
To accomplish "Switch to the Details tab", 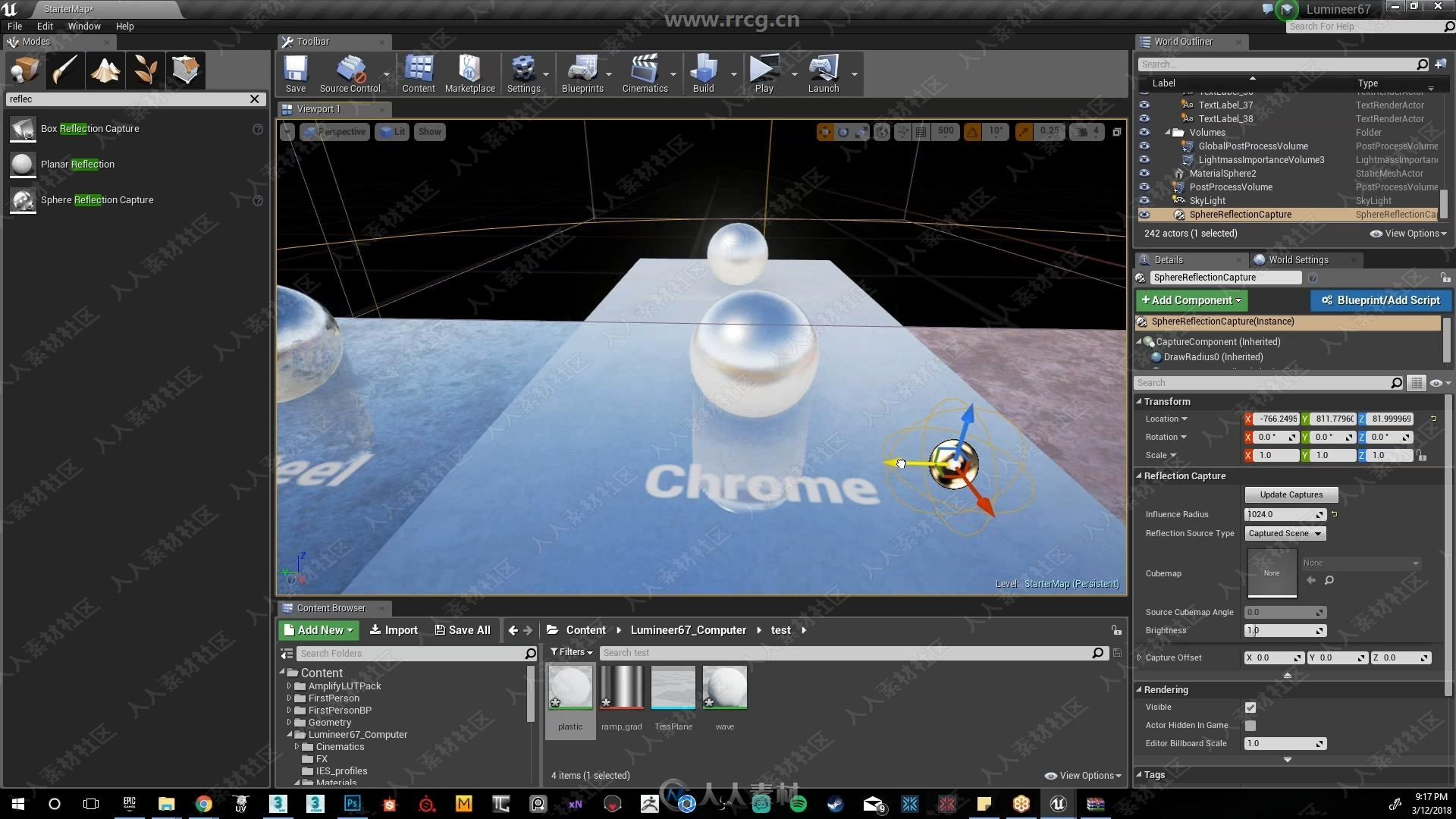I will click(x=1168, y=260).
